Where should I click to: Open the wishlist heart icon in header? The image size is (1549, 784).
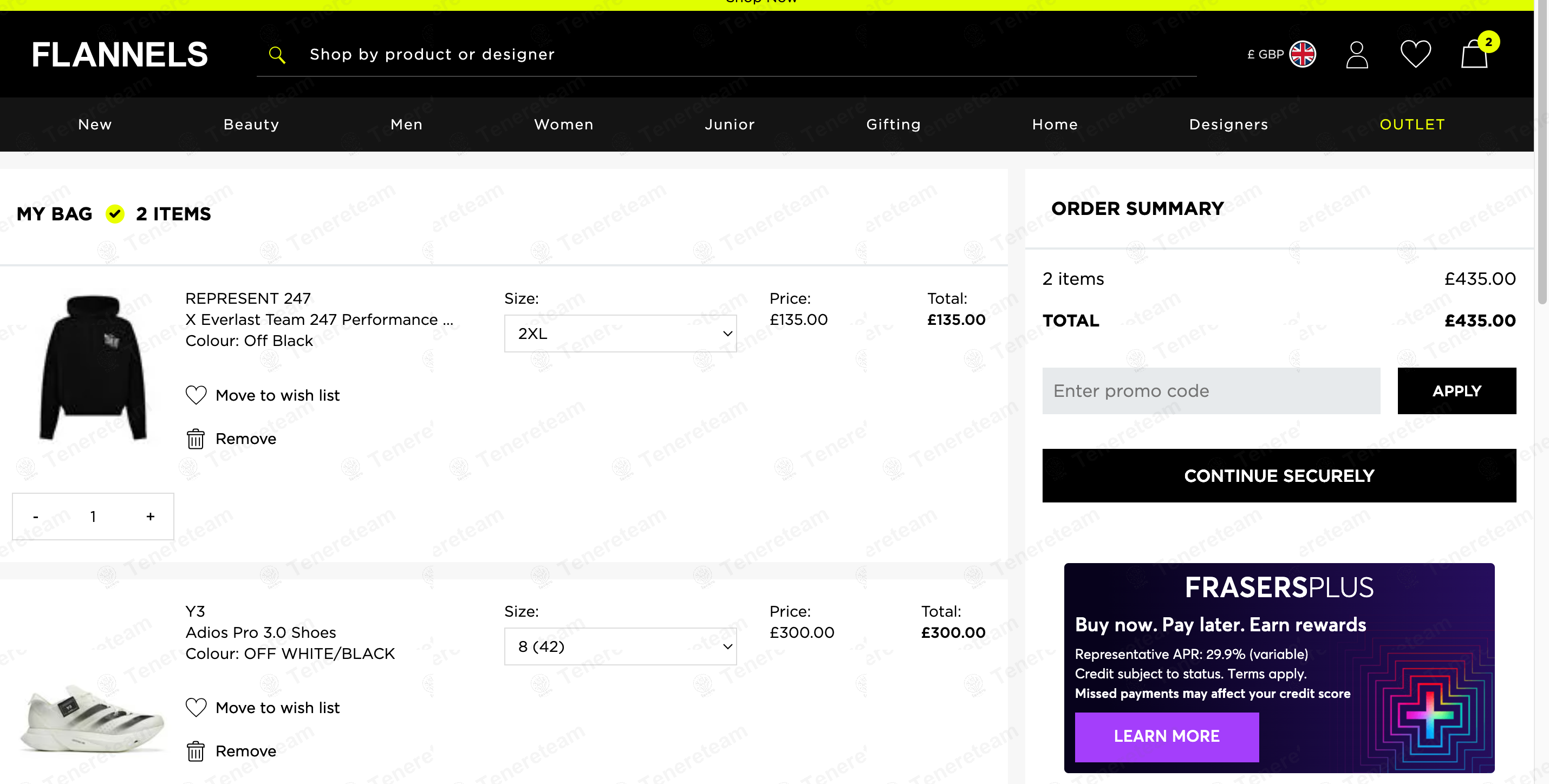point(1416,54)
